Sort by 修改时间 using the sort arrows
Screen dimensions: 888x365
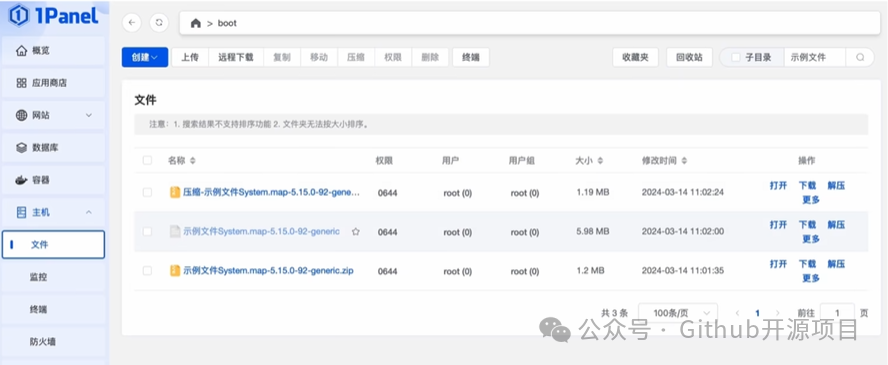tap(684, 161)
